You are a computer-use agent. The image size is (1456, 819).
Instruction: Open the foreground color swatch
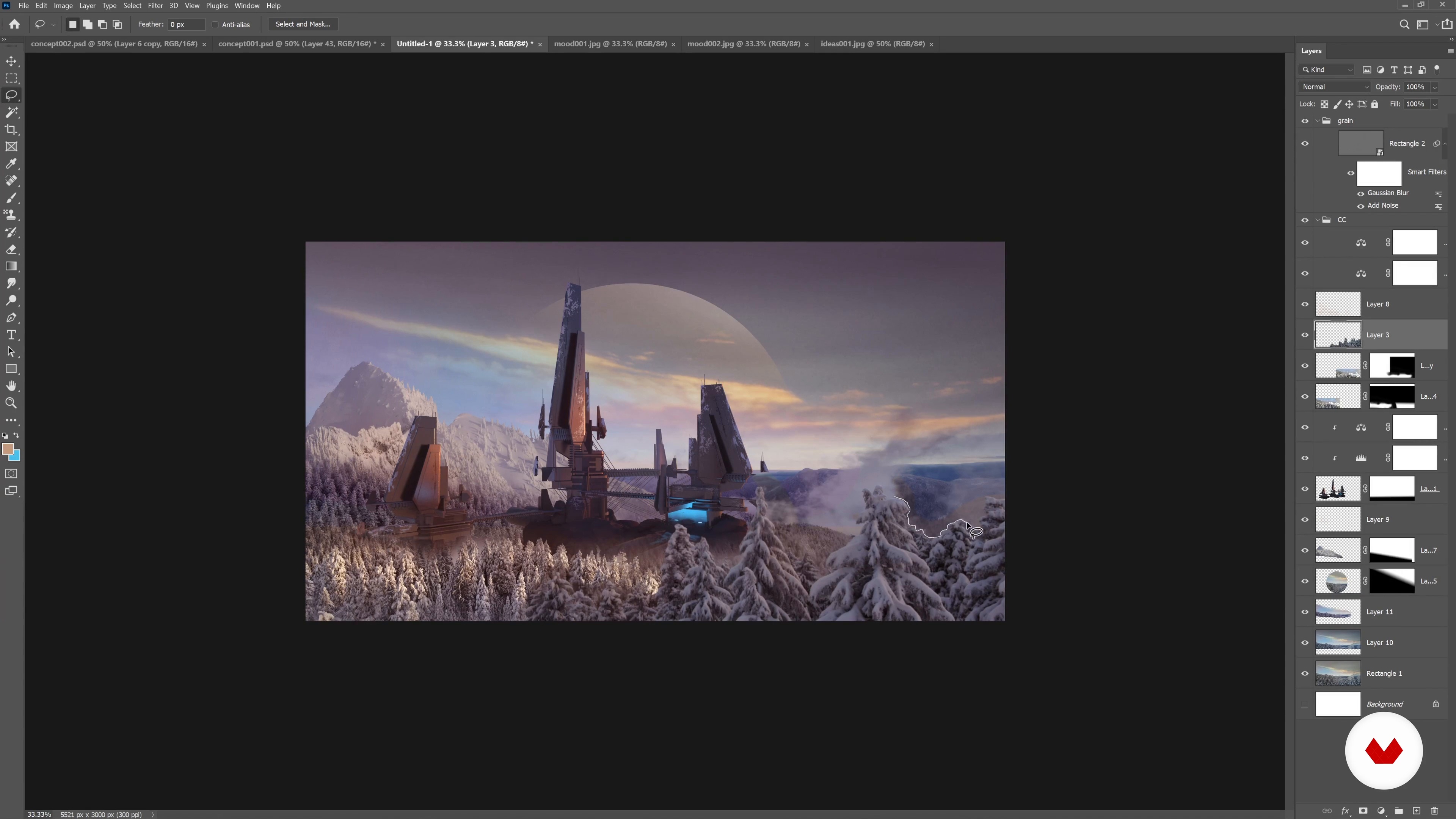pos(7,449)
